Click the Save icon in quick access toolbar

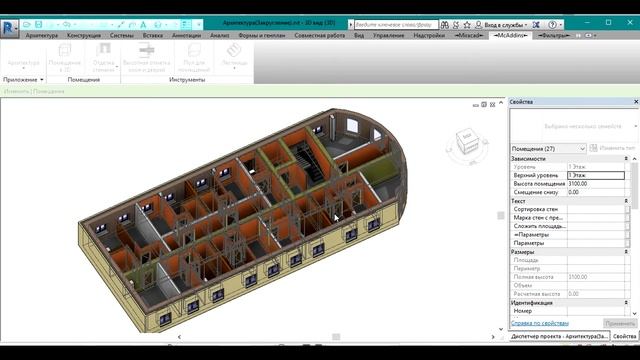coord(38,24)
